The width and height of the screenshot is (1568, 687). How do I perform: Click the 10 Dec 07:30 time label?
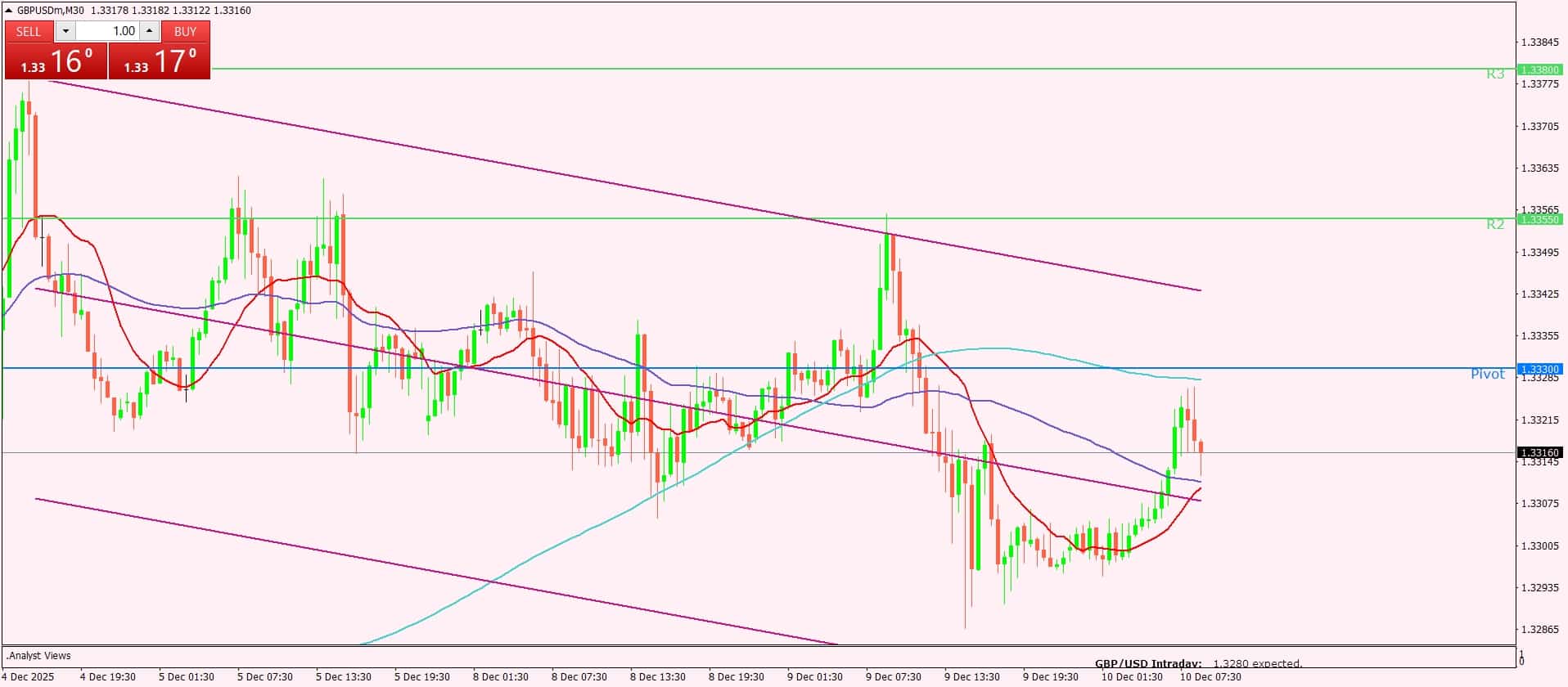click(x=1210, y=676)
